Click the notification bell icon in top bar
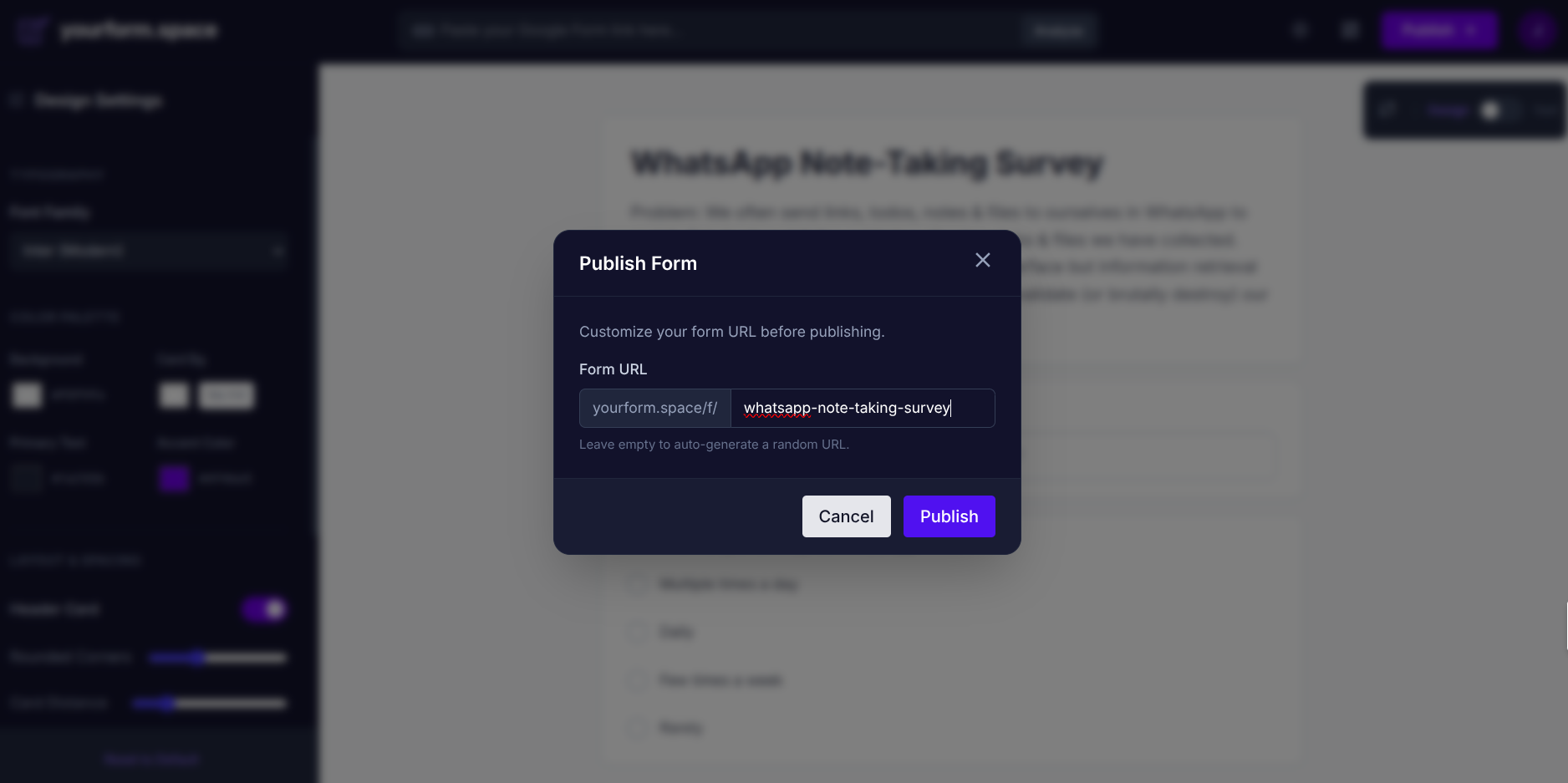1568x783 pixels. 1300,30
